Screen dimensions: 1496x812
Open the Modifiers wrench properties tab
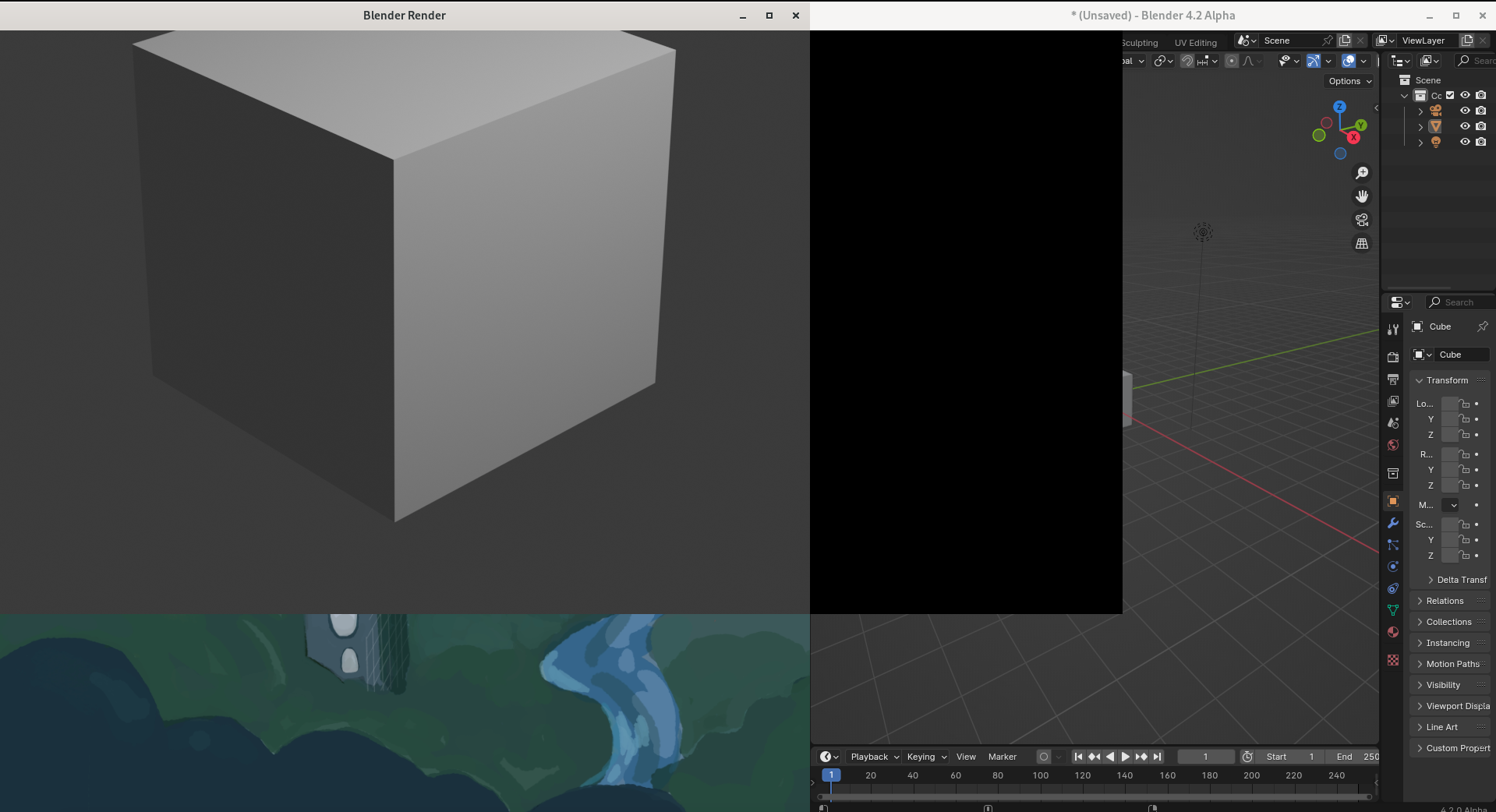(1393, 523)
